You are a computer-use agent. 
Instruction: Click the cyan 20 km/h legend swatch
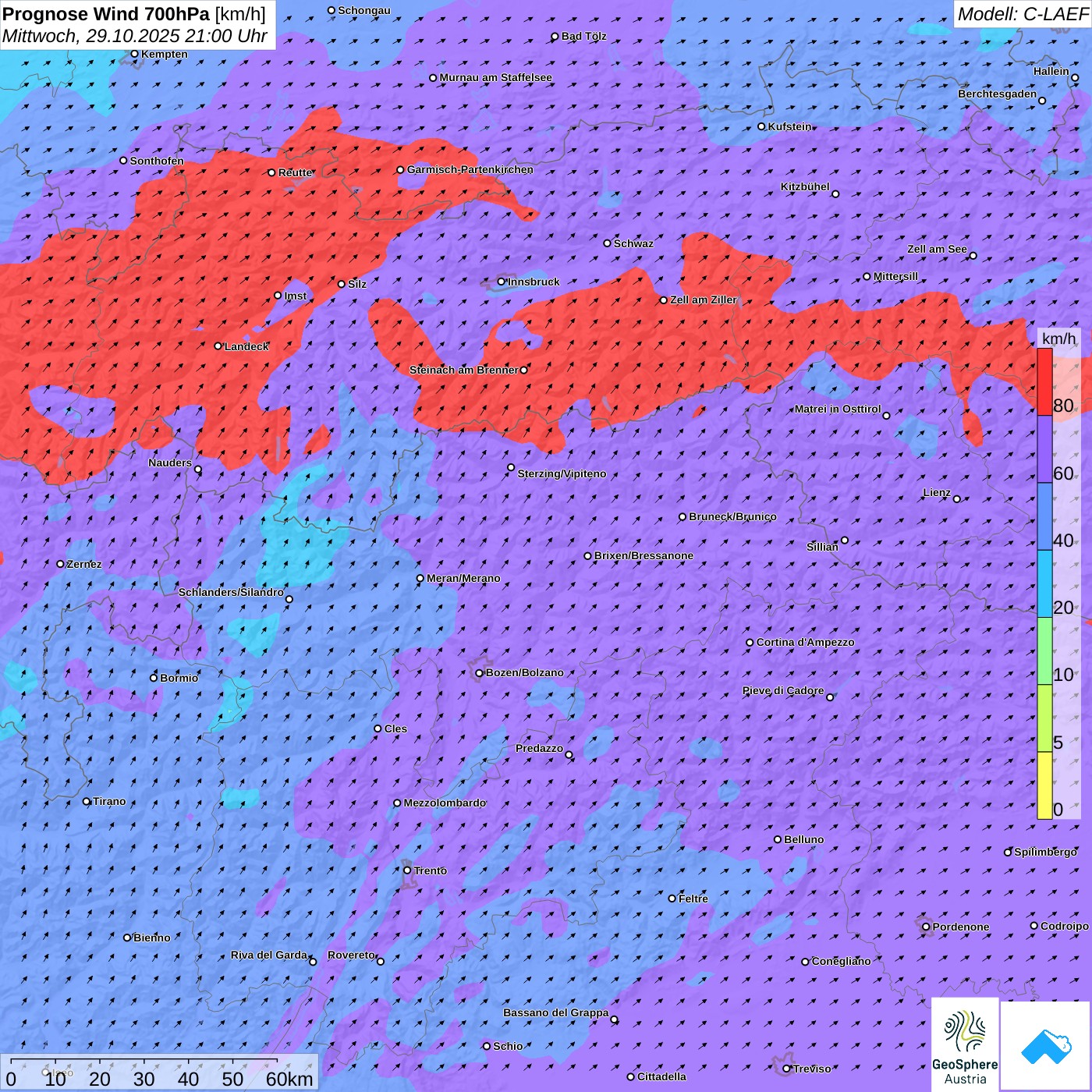tap(1044, 584)
